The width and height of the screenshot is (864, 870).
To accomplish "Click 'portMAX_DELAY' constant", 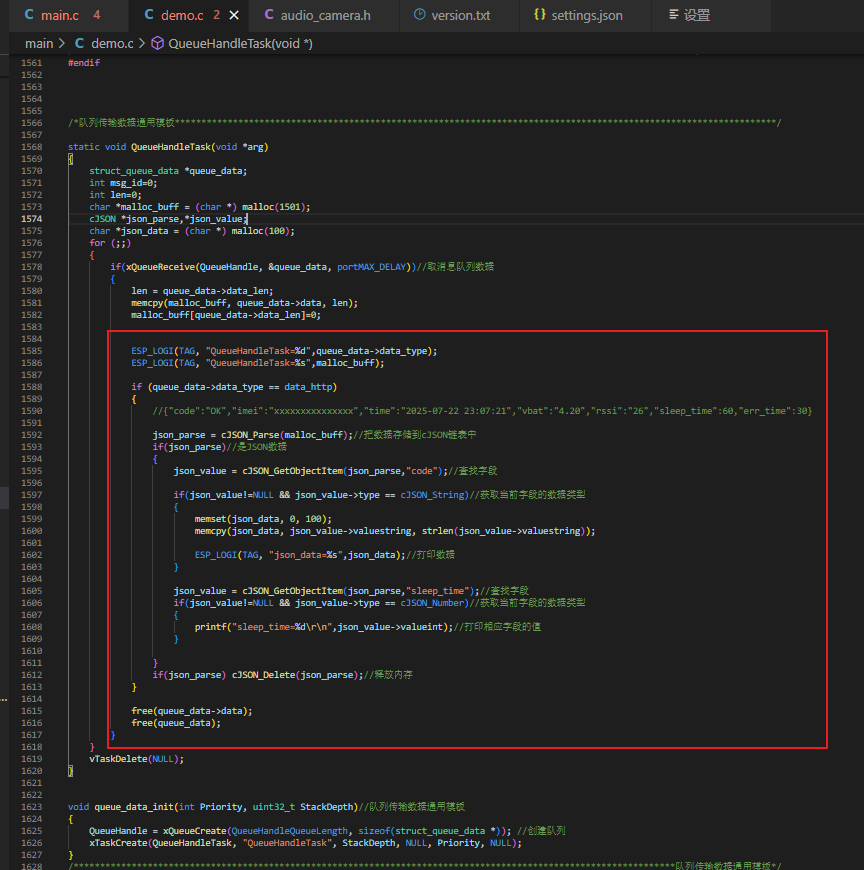I will tap(371, 266).
